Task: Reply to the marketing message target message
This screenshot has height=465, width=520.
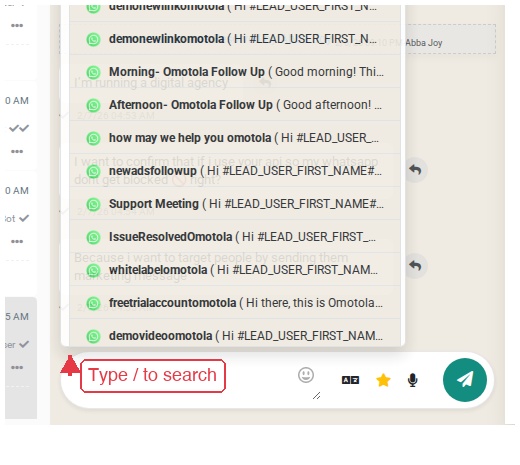Action: [x=415, y=266]
